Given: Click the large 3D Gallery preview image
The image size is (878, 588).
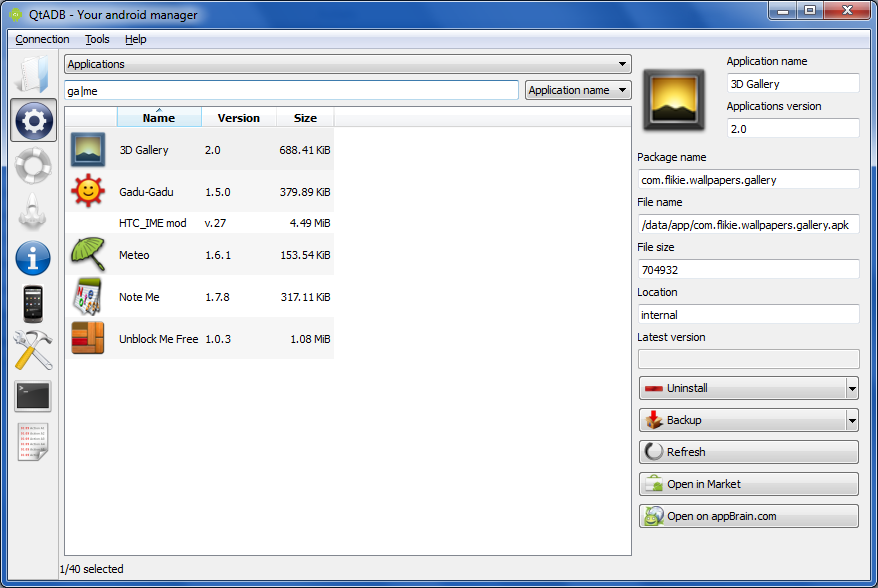Looking at the screenshot, I should (x=674, y=100).
